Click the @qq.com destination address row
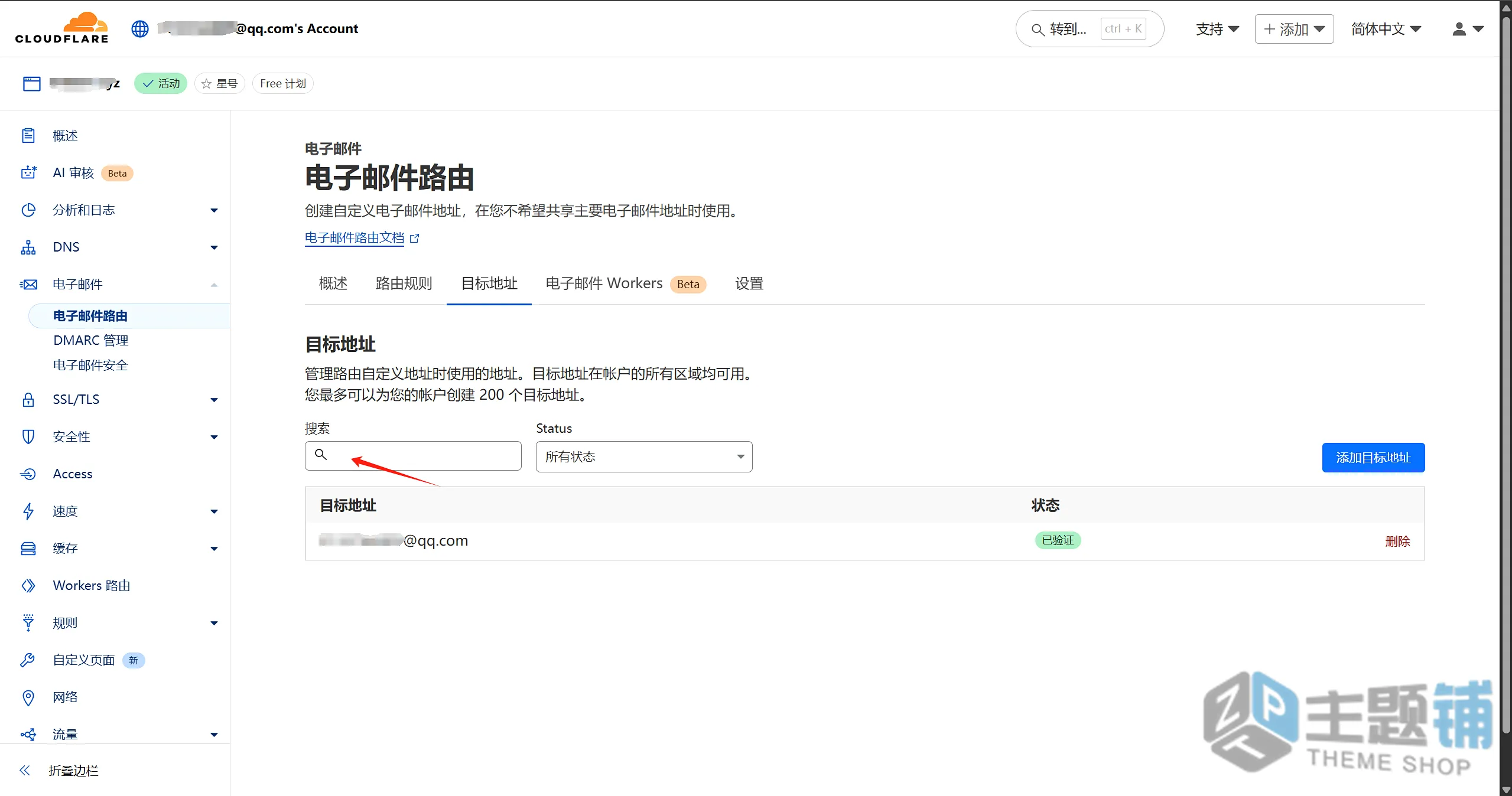This screenshot has height=796, width=1512. tap(864, 541)
